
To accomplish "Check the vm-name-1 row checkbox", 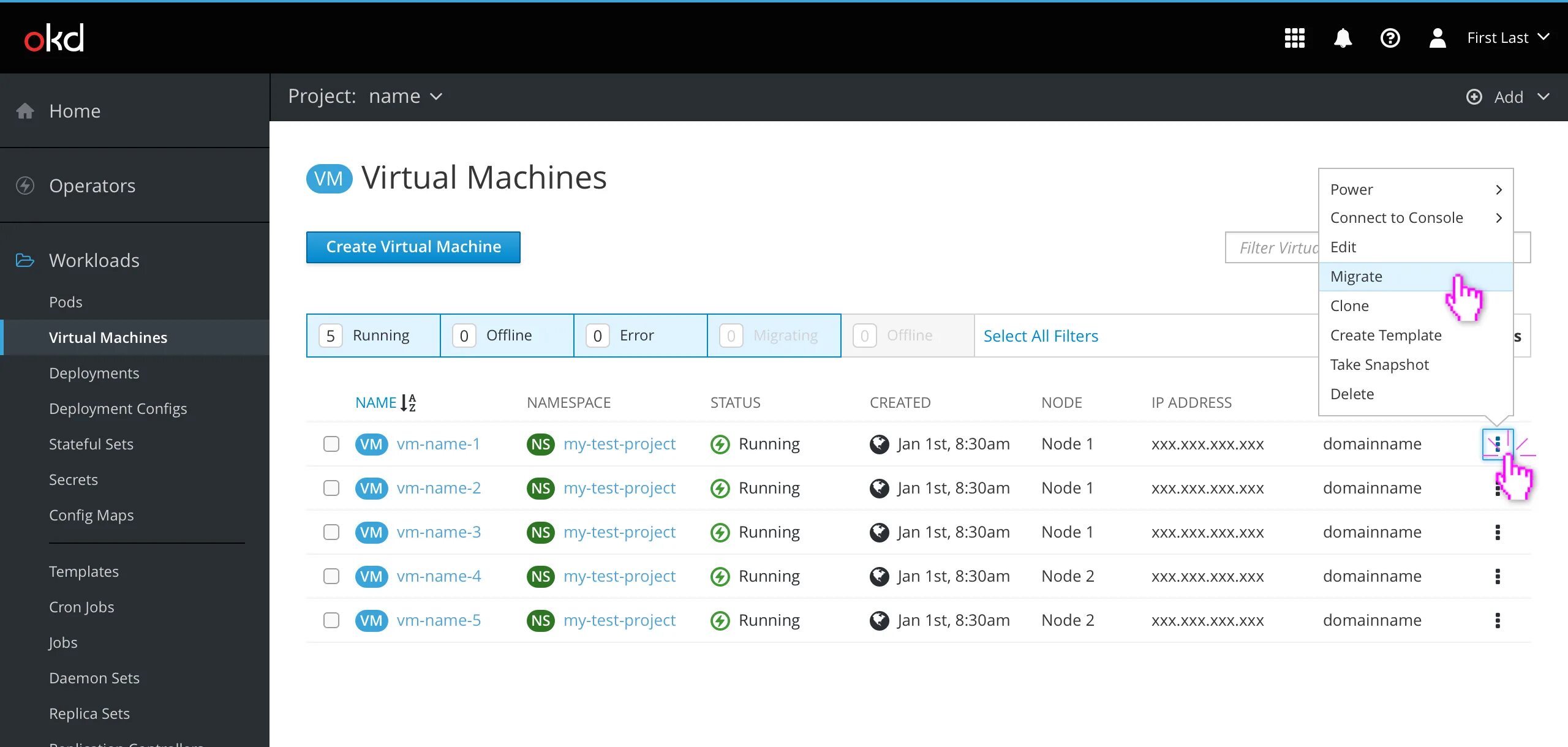I will [331, 444].
